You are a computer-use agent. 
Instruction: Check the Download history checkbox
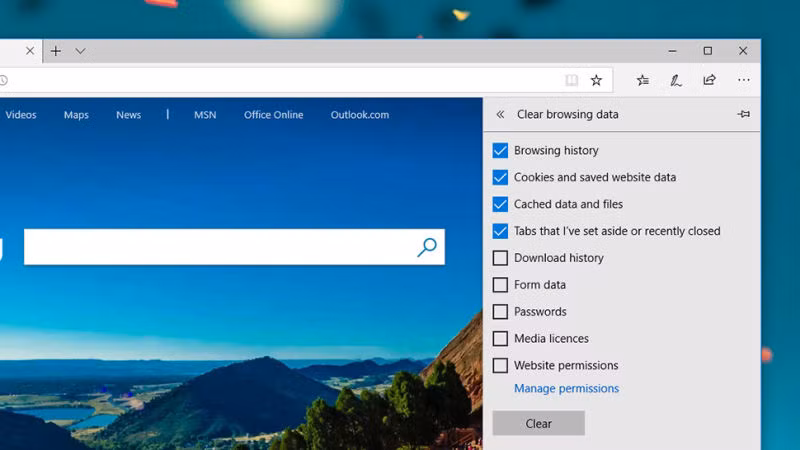pos(500,258)
